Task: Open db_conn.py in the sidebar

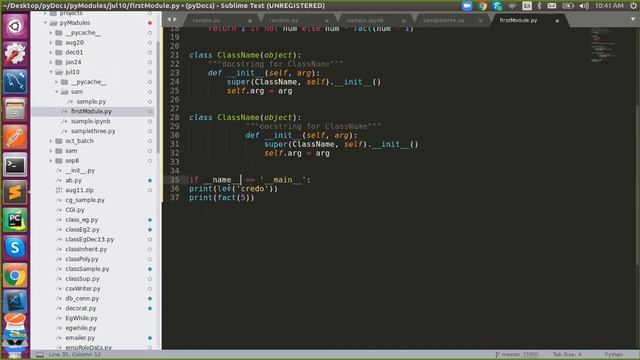Action: [82, 298]
